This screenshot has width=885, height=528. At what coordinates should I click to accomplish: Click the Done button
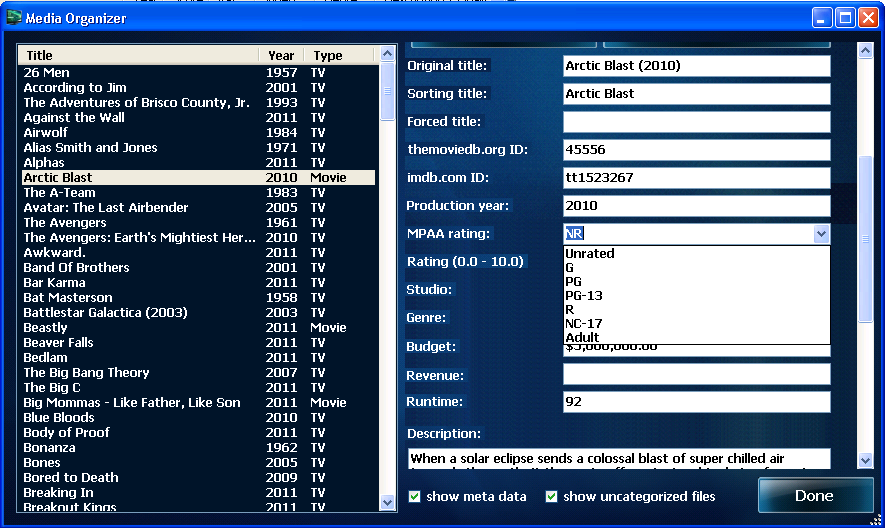pos(815,495)
